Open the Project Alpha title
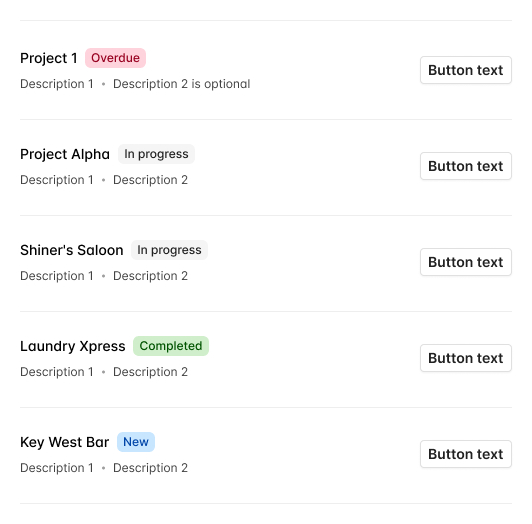Screen dimensions: 532x524 tap(65, 154)
